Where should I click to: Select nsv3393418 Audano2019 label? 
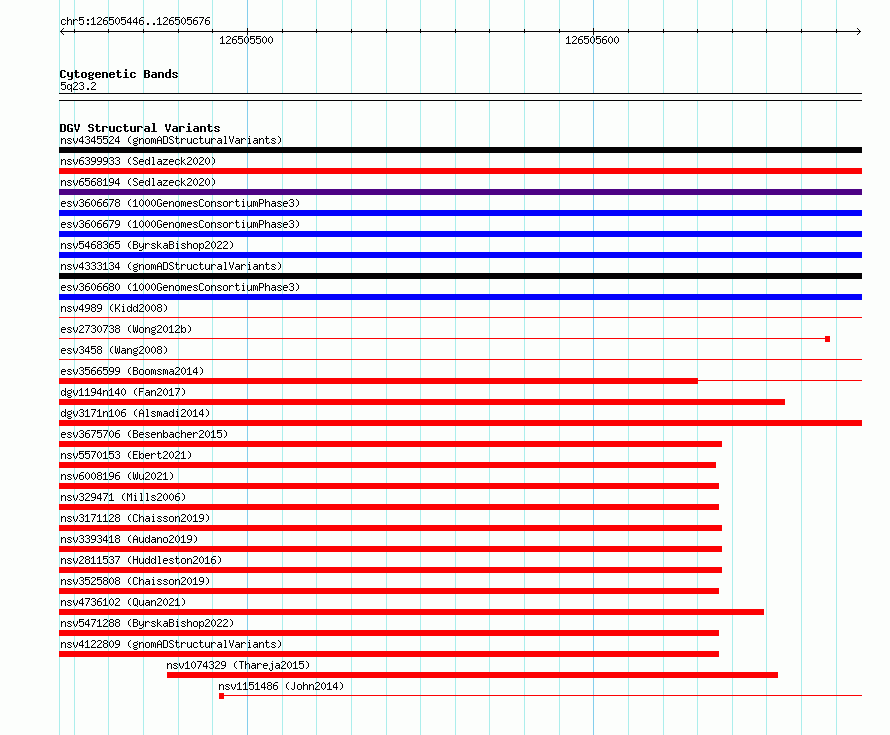pos(129,539)
